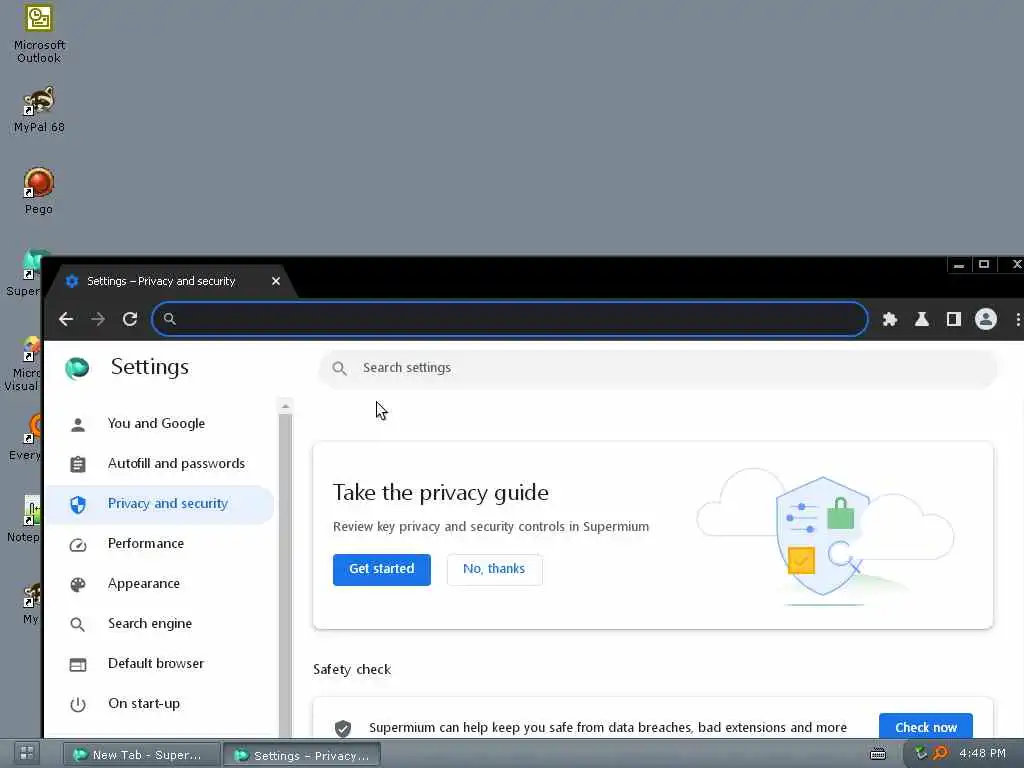Click the Settings page title

(150, 367)
